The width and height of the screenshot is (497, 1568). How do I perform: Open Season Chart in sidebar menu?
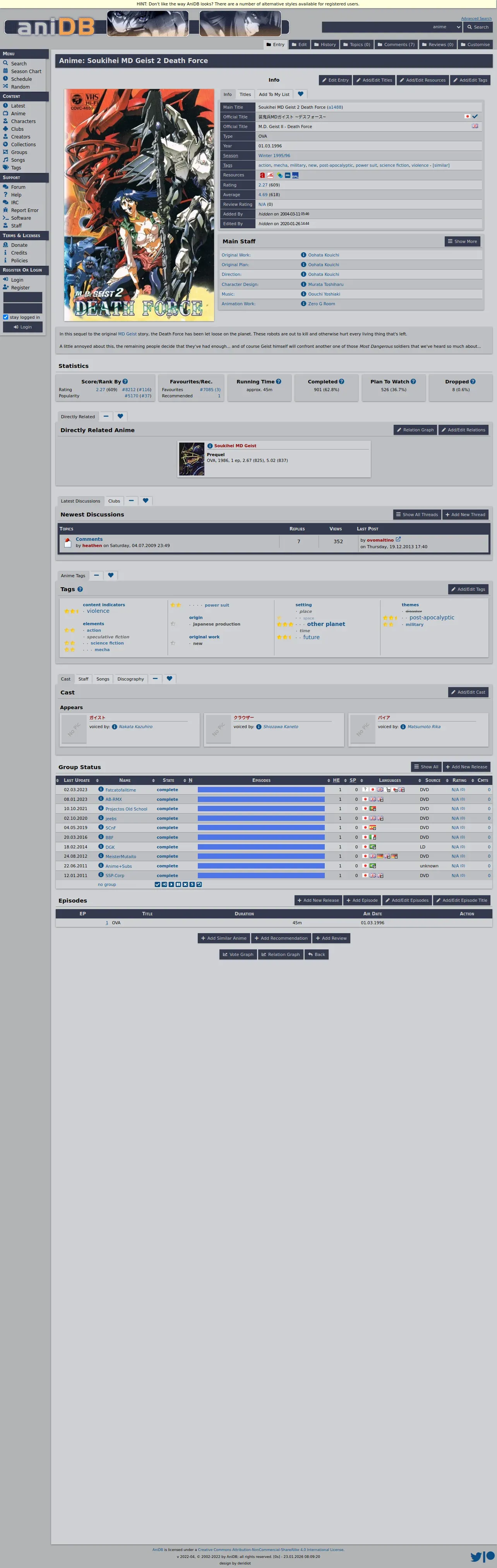coord(26,71)
